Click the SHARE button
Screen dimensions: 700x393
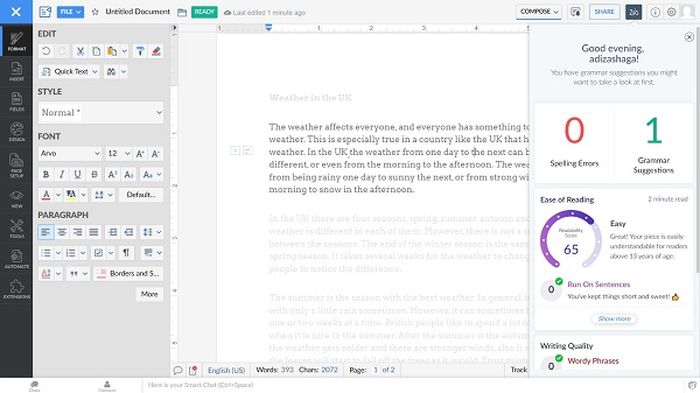(x=604, y=12)
